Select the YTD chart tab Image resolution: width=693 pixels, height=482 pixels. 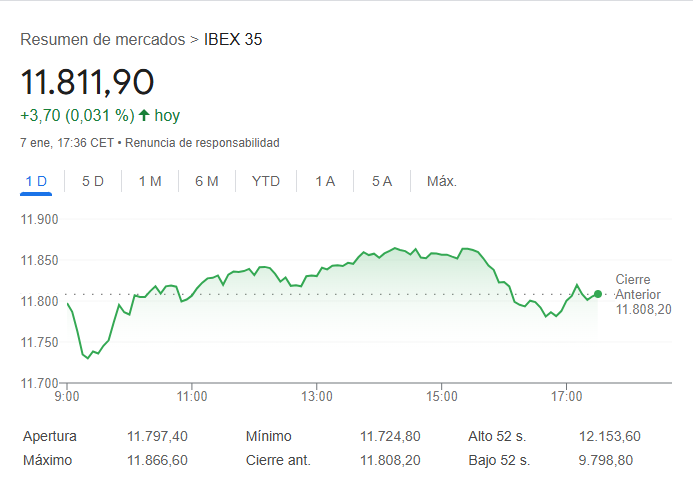266,181
